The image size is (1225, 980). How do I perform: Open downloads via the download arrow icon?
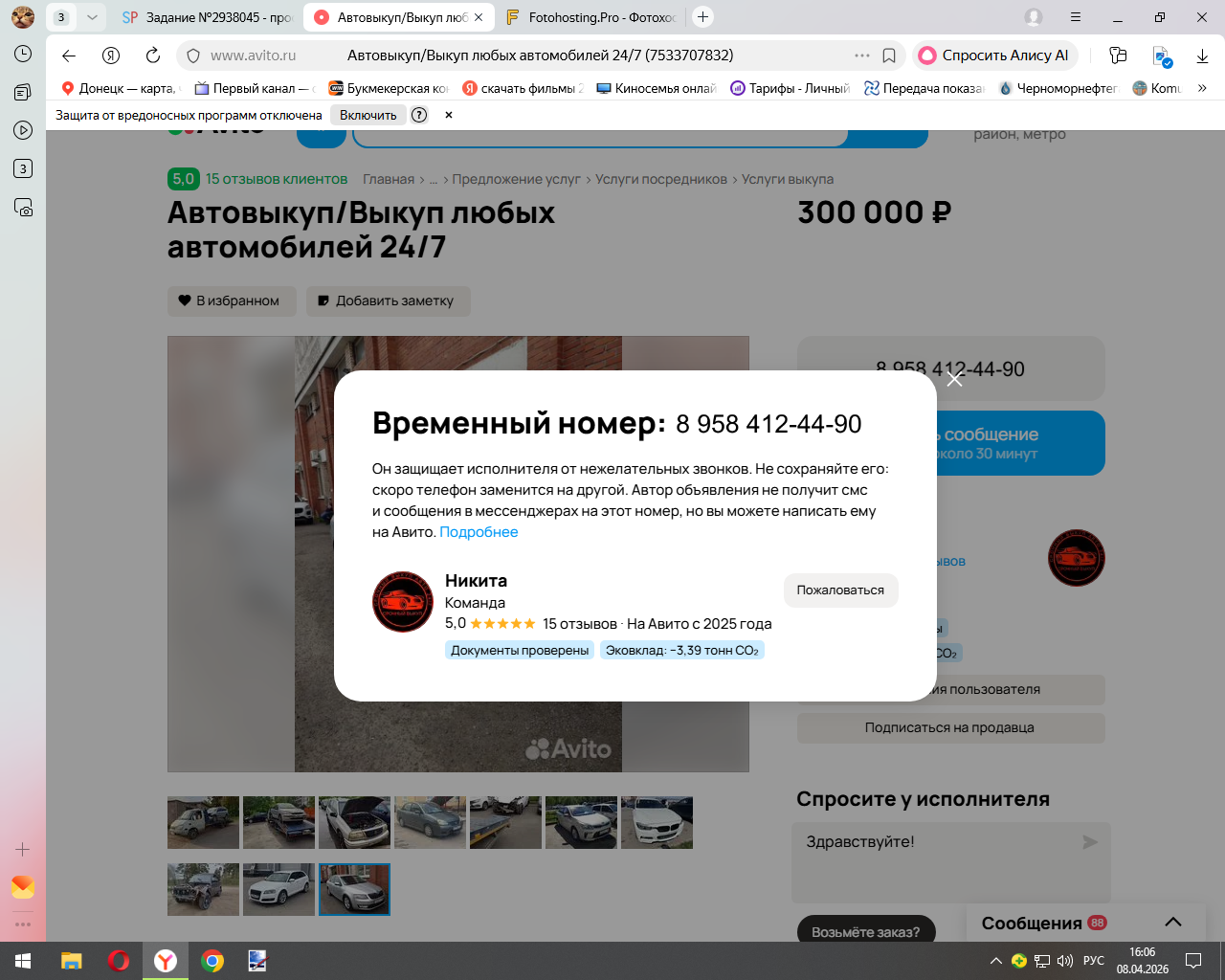click(x=1202, y=56)
